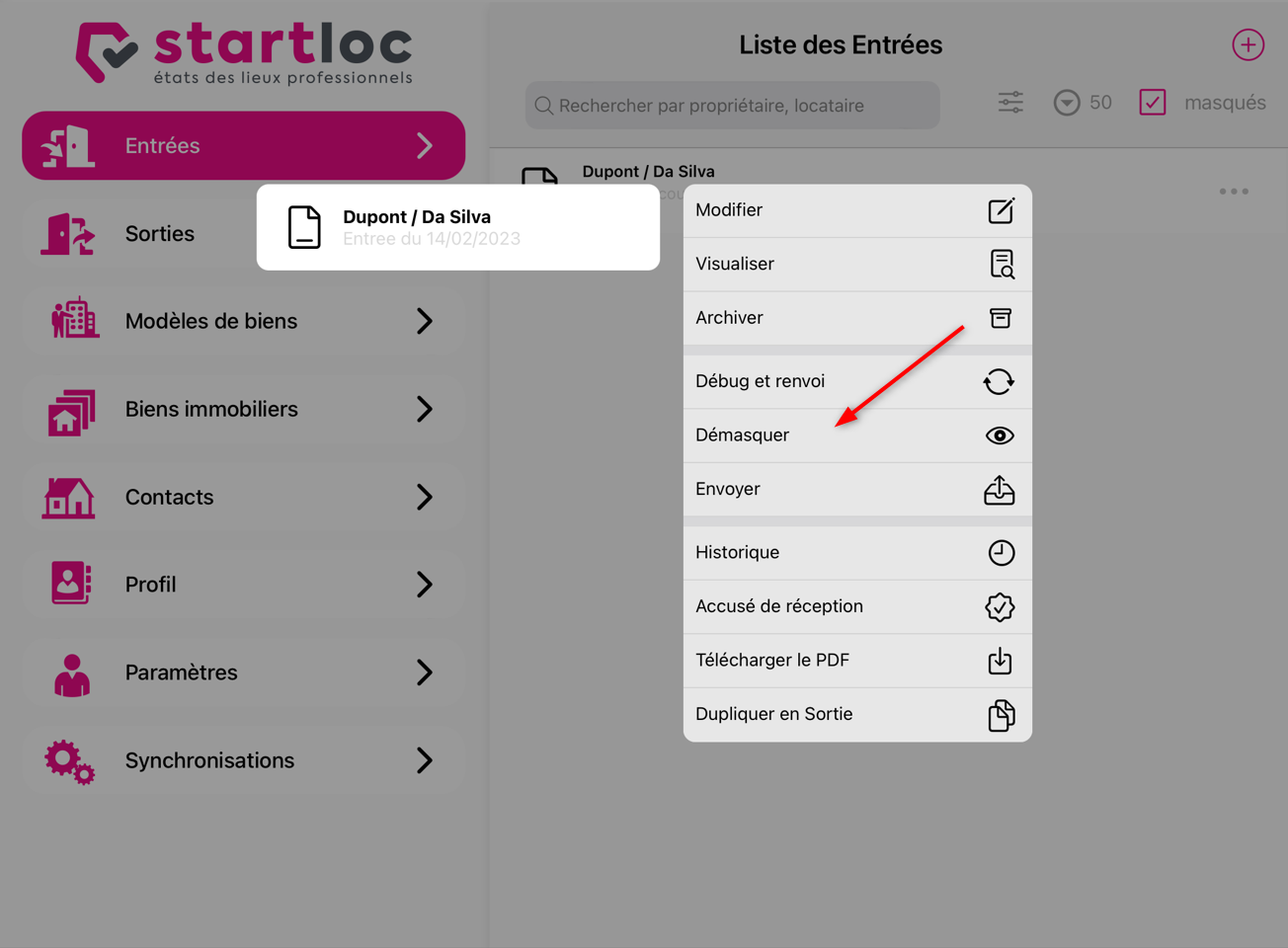Open the Dupont / Da Silva three-dots menu
1288x948 pixels.
tap(1234, 191)
